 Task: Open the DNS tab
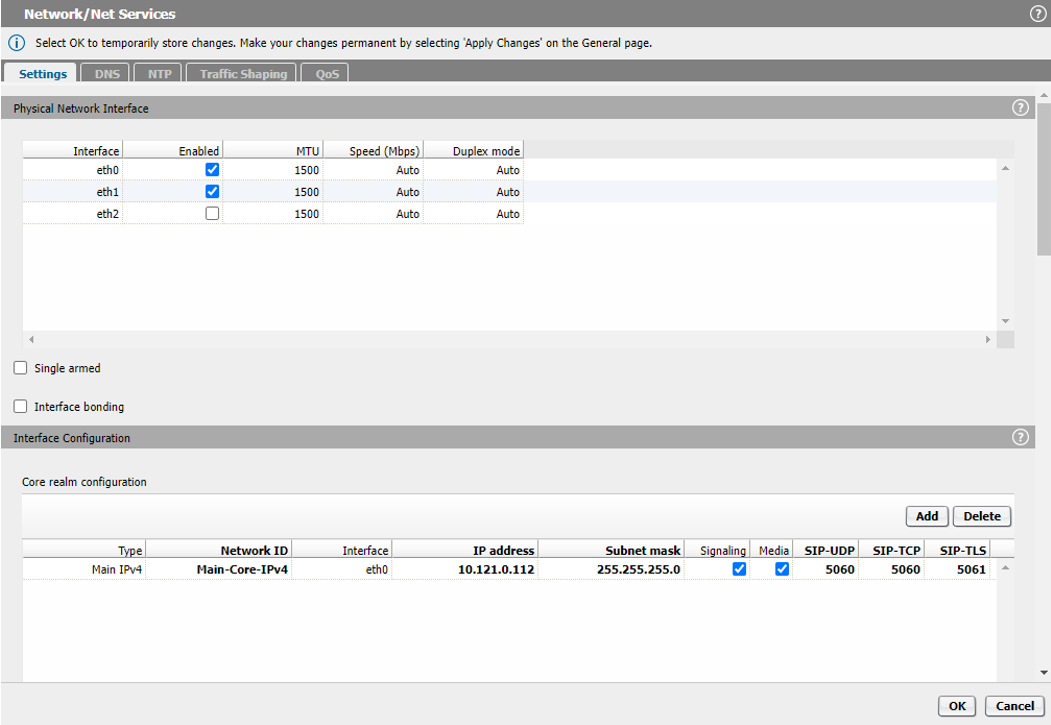107,73
